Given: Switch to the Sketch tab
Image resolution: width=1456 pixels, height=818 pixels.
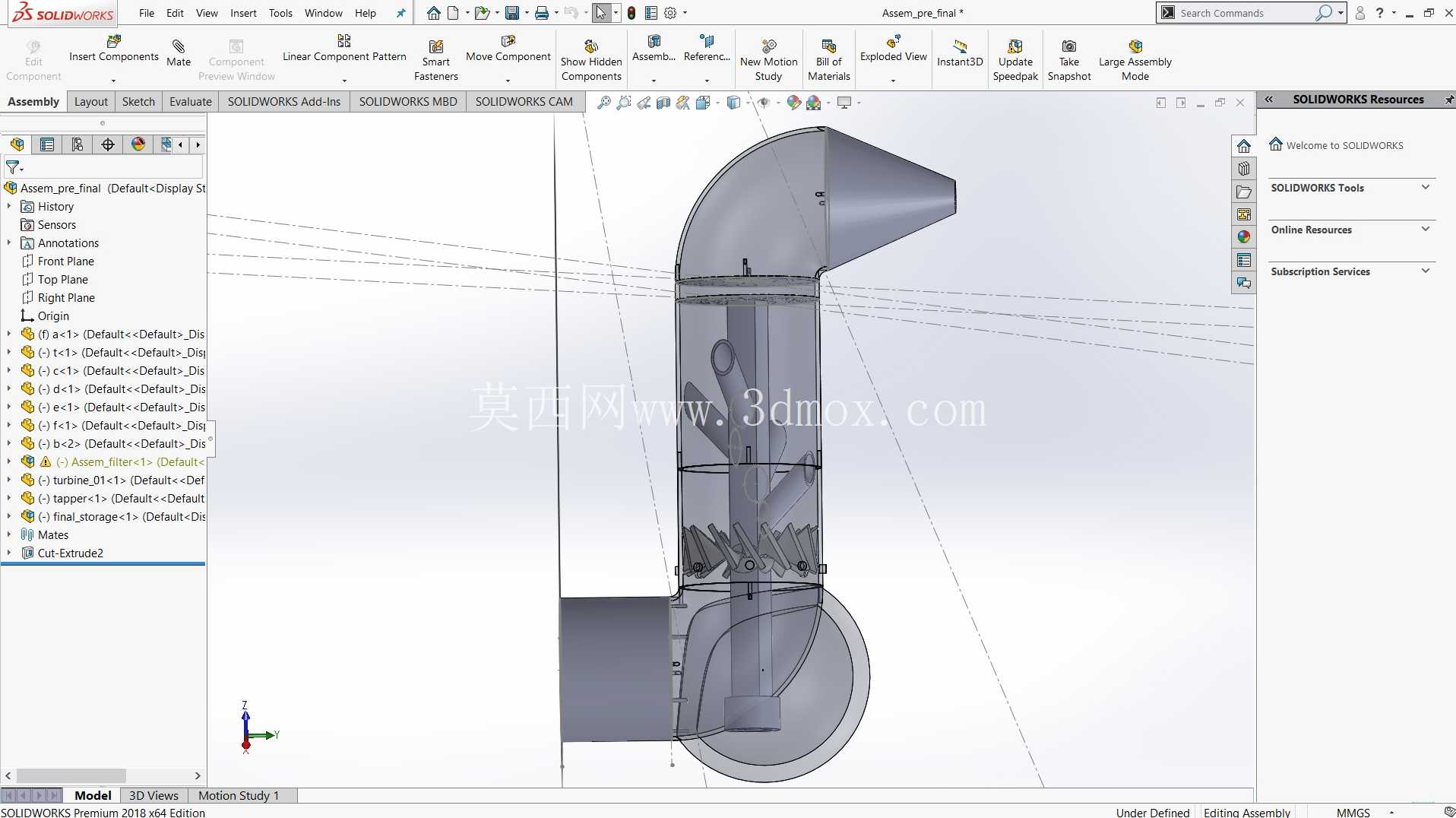Looking at the screenshot, I should click(138, 102).
